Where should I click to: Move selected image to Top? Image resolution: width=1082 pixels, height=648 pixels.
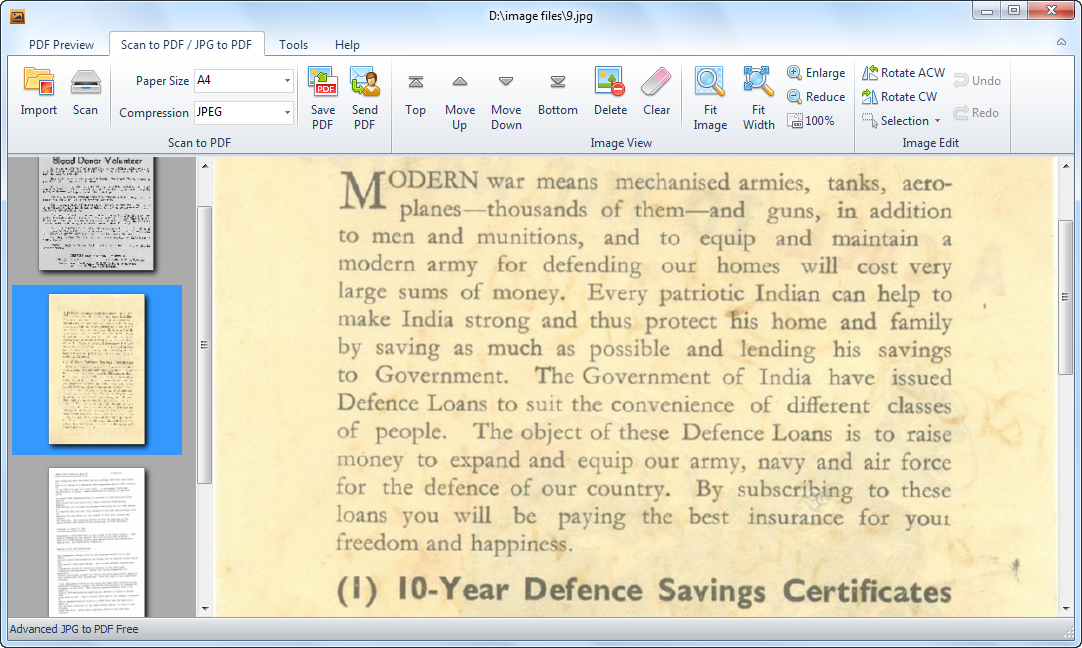point(415,95)
